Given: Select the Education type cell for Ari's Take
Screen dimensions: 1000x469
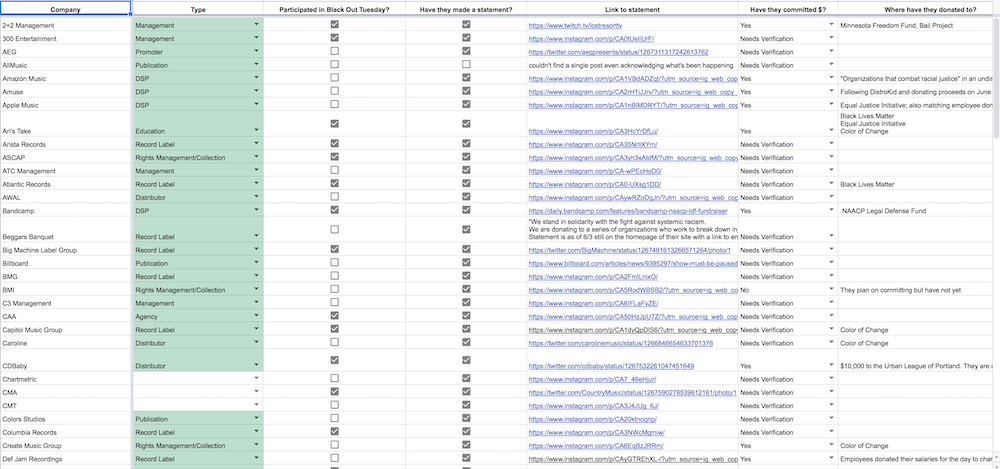Looking at the screenshot, I should click(198, 124).
